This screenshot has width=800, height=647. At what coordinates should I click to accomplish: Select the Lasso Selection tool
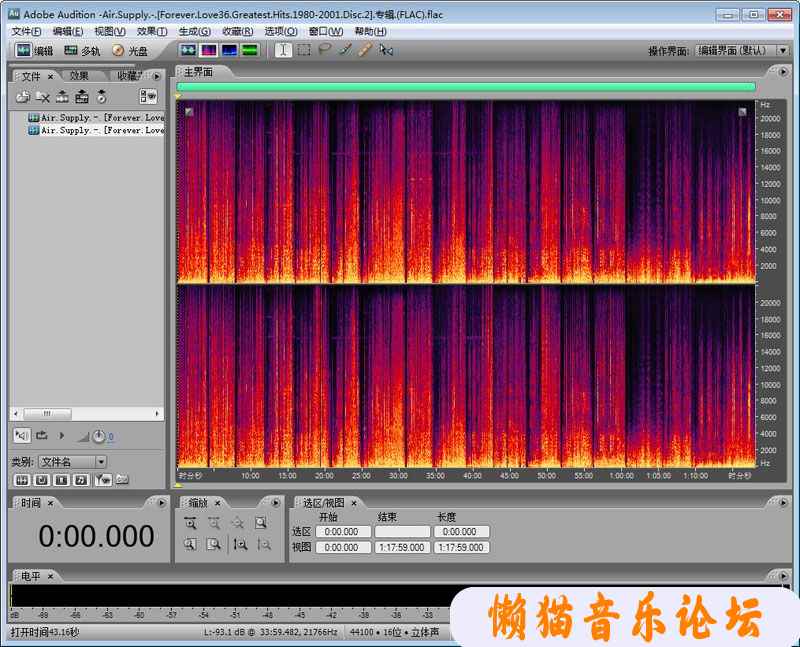pyautogui.click(x=324, y=49)
